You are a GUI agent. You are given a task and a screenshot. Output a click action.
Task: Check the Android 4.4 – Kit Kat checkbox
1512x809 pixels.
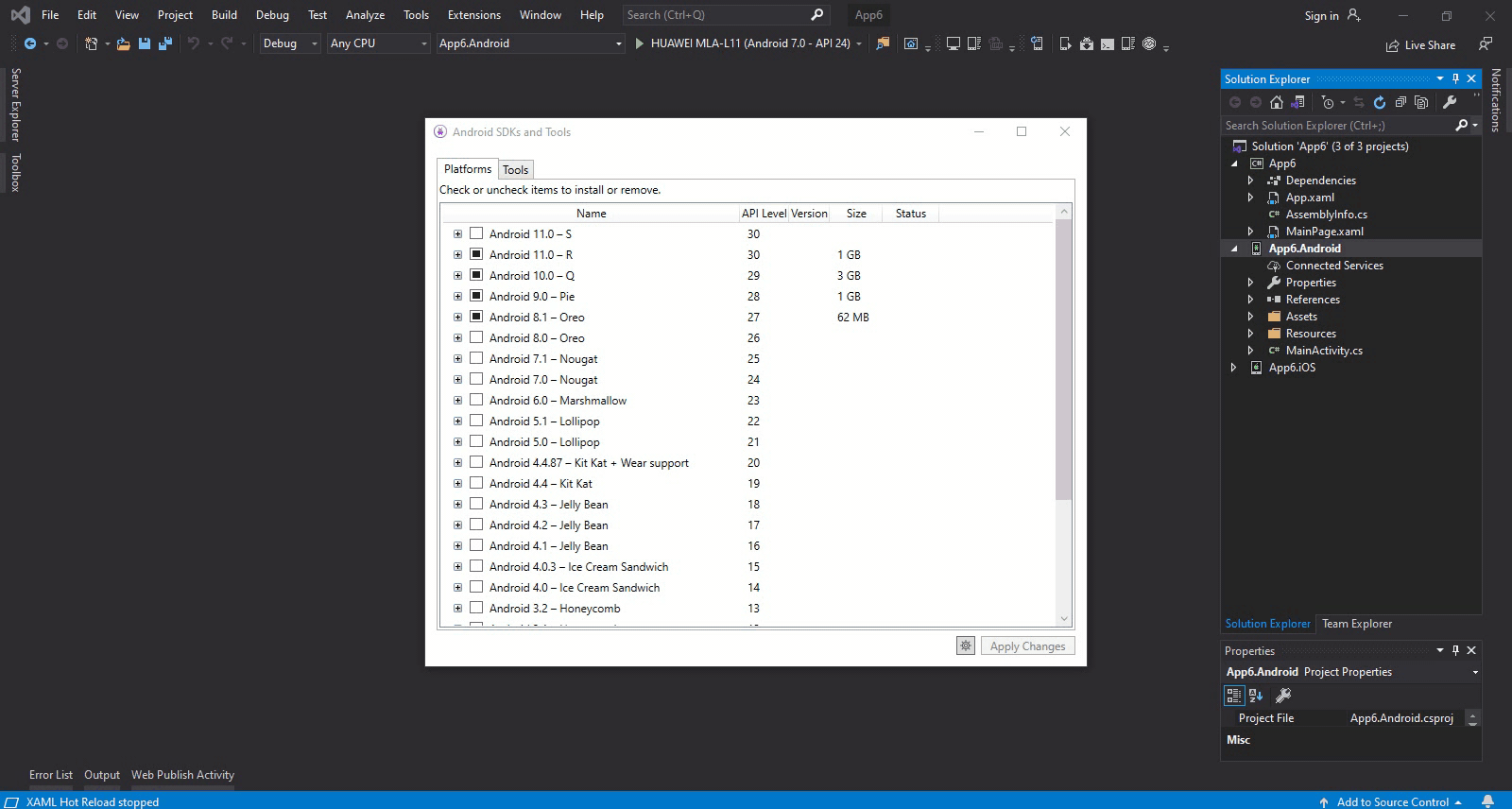[x=476, y=483]
